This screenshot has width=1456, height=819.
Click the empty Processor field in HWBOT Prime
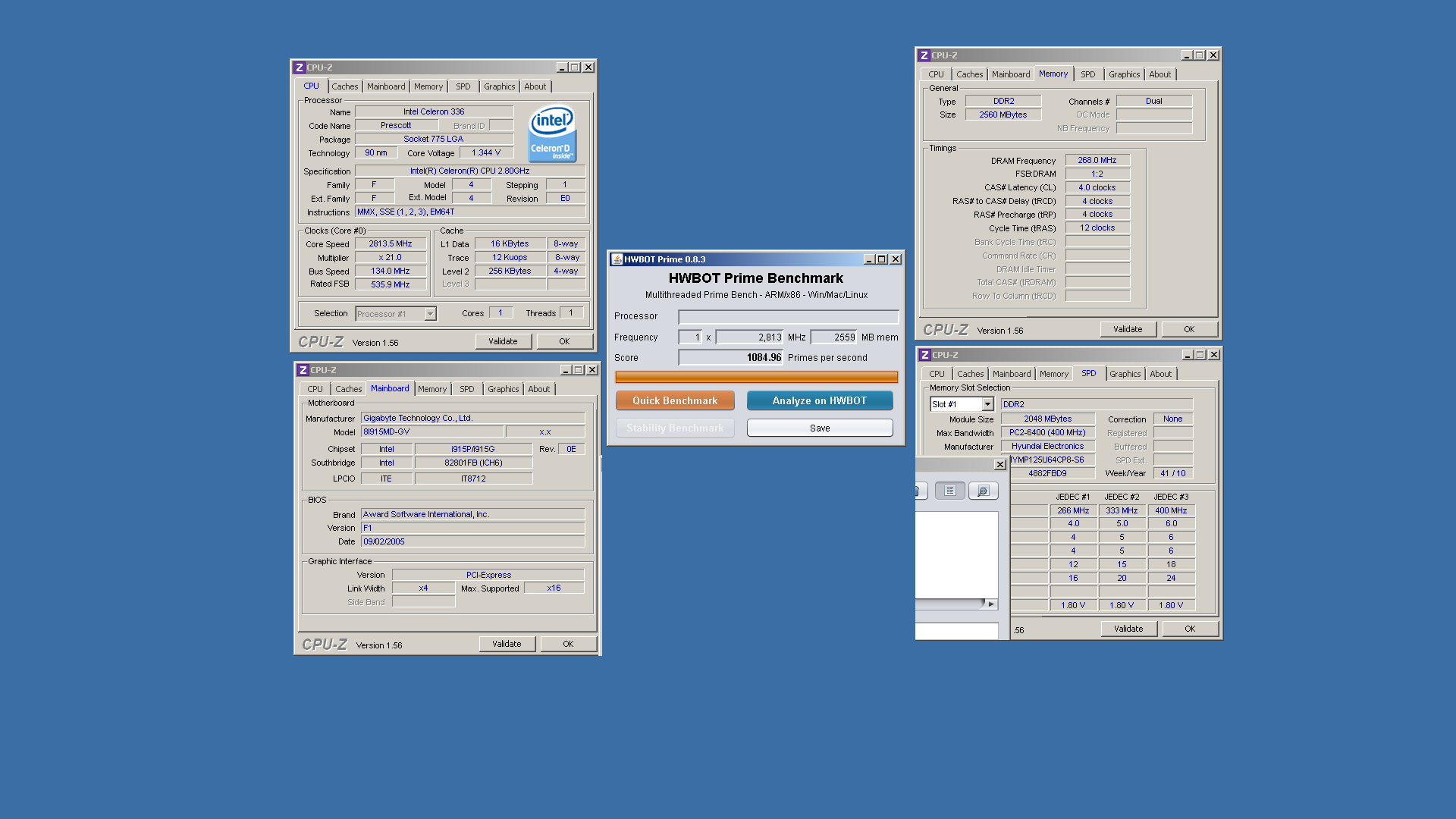789,316
